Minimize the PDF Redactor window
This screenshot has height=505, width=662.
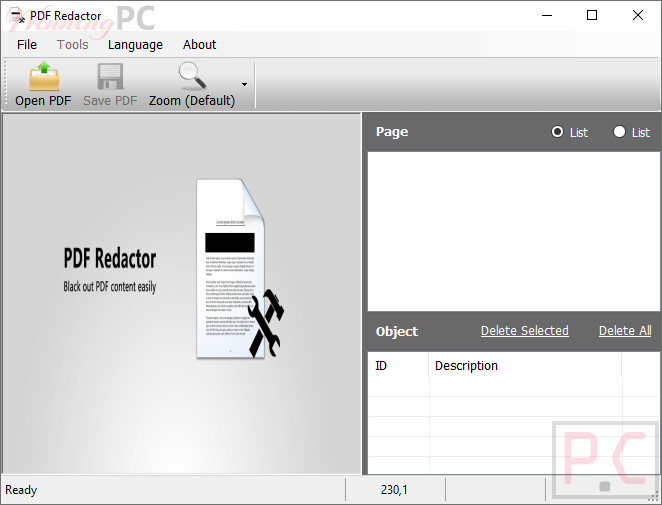(547, 16)
